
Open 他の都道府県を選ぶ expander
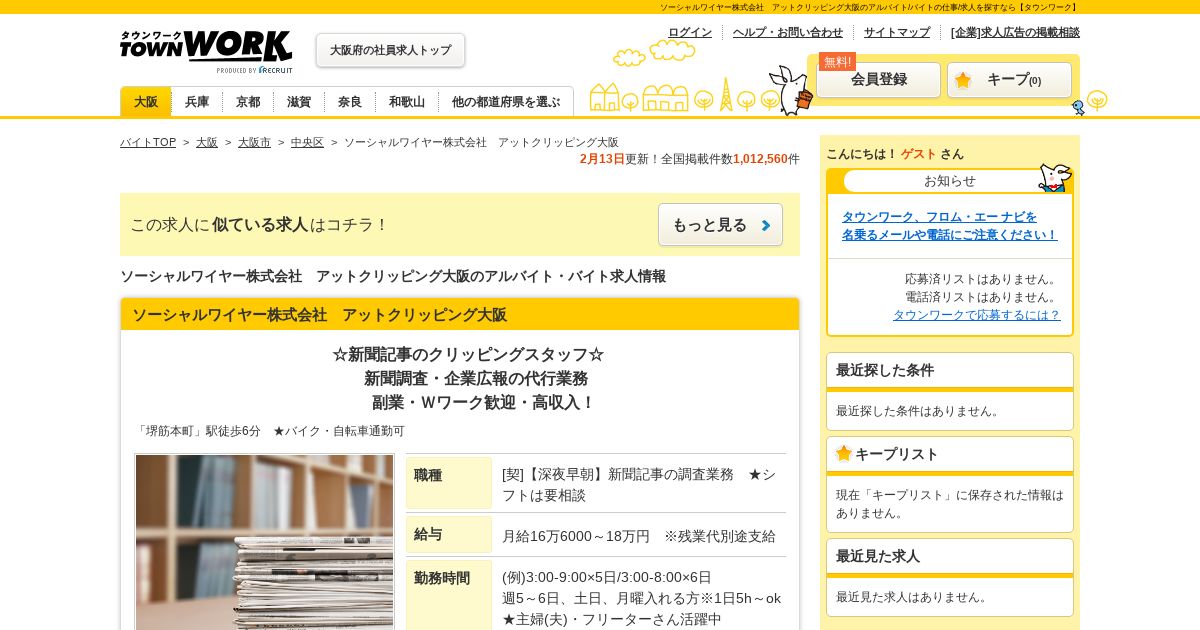click(x=506, y=102)
